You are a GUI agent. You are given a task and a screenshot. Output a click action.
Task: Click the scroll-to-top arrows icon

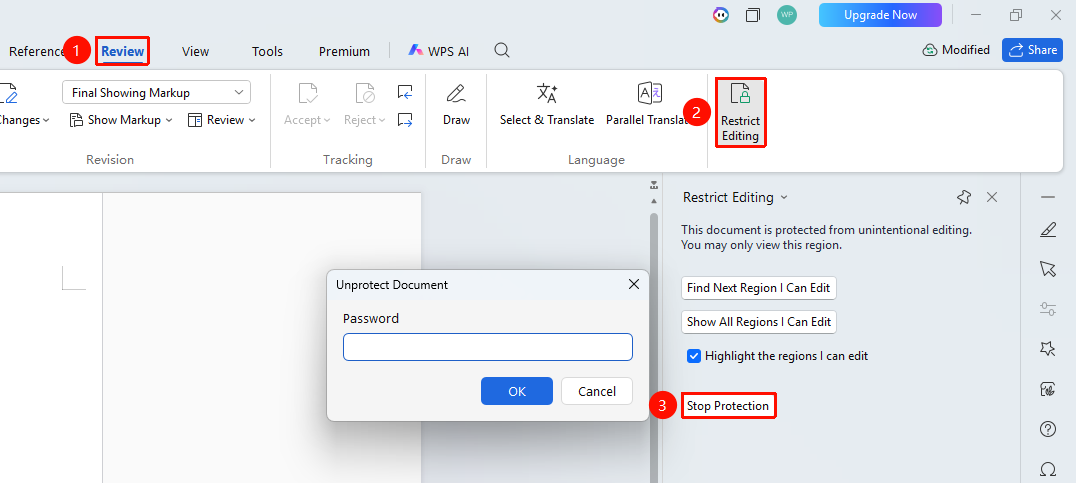pyautogui.click(x=654, y=185)
